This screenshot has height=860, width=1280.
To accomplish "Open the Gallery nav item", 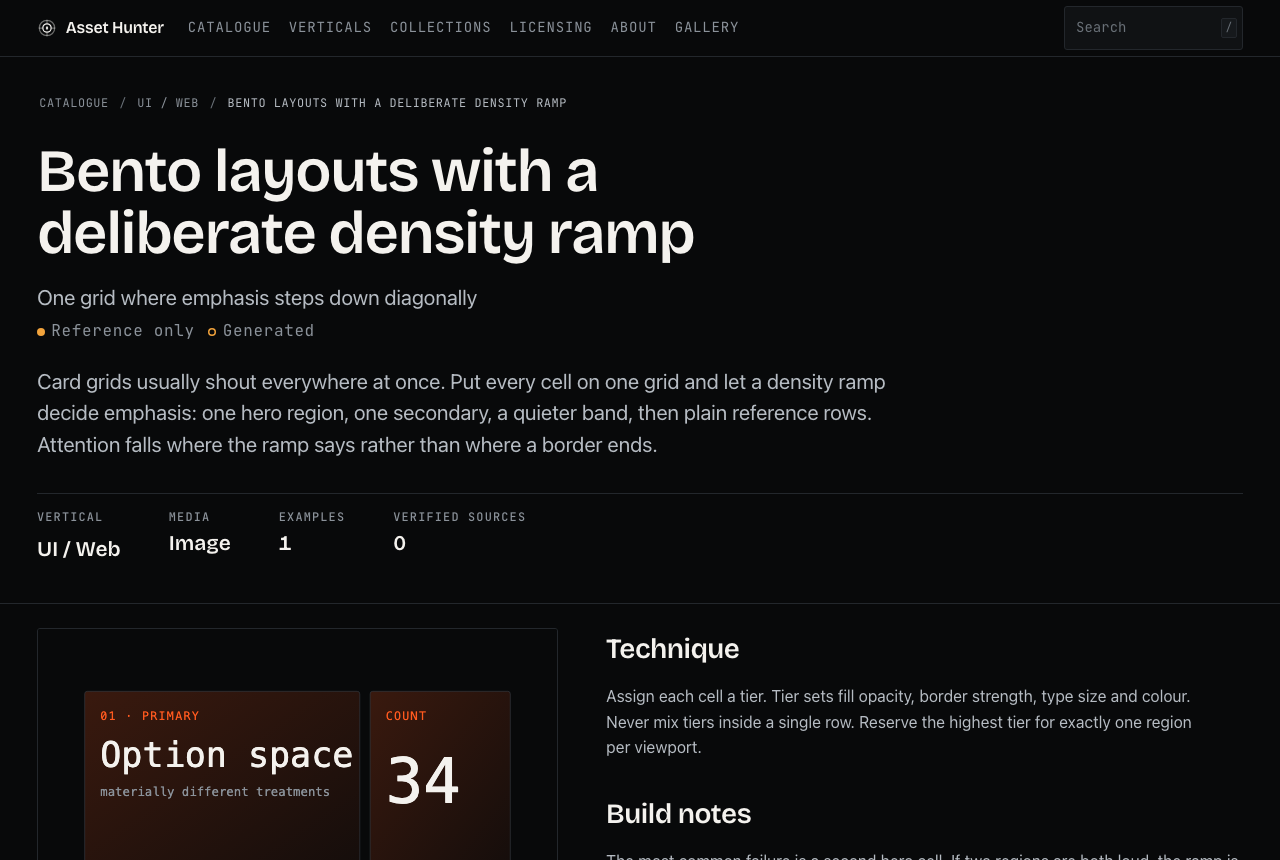I will (707, 28).
